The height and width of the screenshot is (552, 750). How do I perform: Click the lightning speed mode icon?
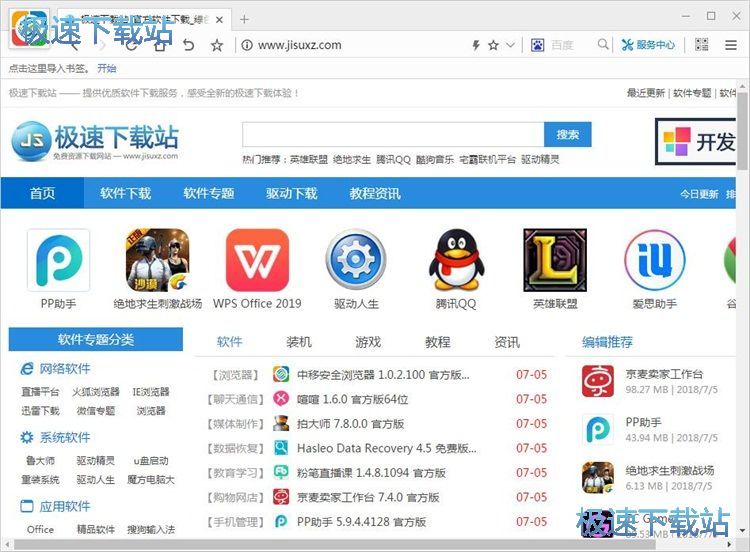(476, 45)
